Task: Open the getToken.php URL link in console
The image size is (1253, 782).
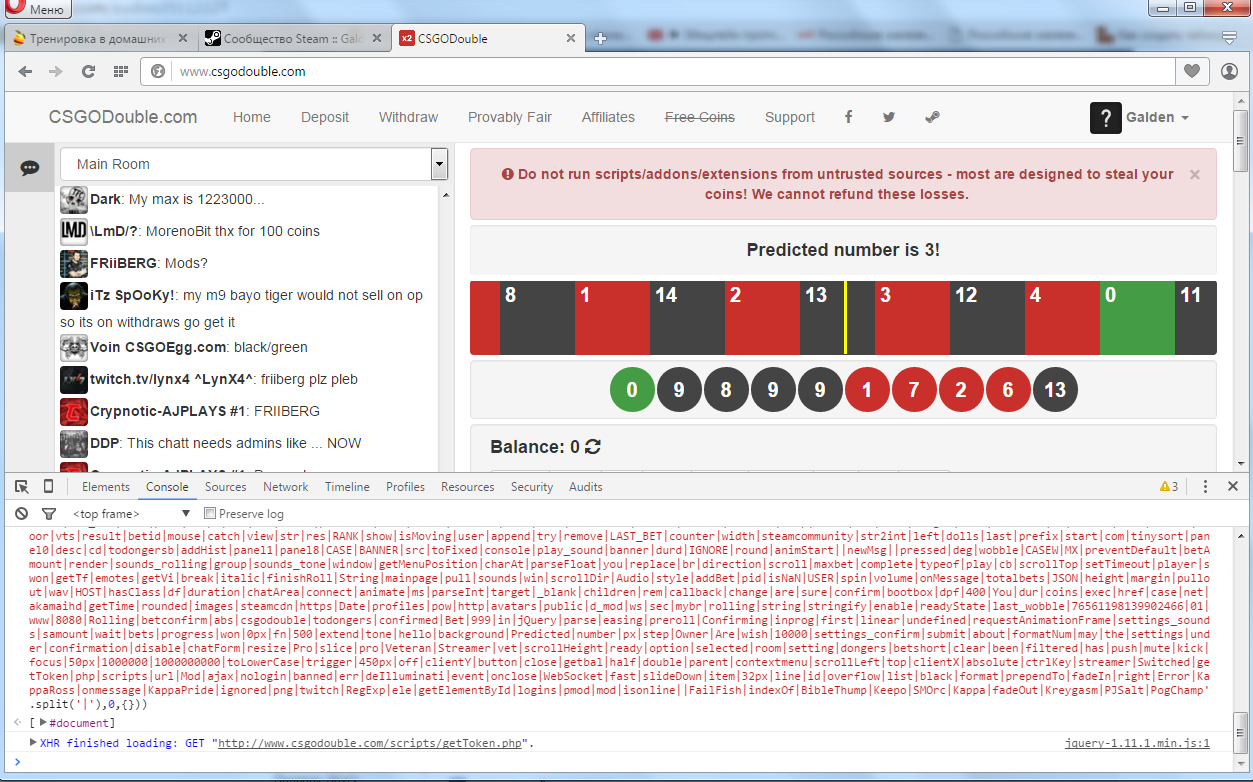Action: (x=371, y=743)
